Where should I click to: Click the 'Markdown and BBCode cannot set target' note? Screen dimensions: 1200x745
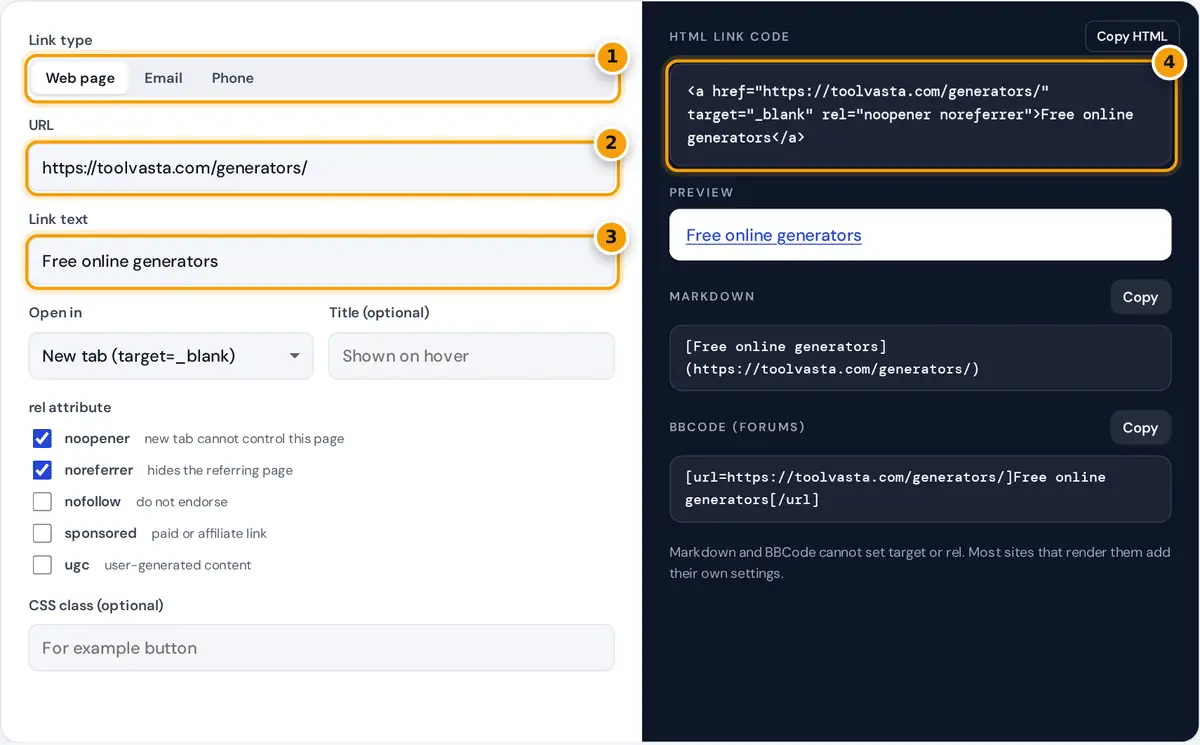point(920,563)
